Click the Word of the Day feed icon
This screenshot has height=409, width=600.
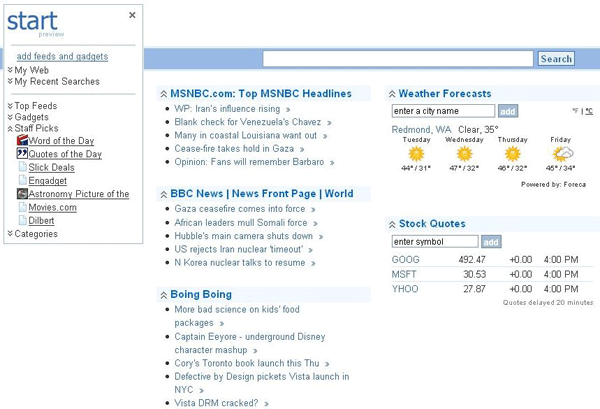point(22,142)
